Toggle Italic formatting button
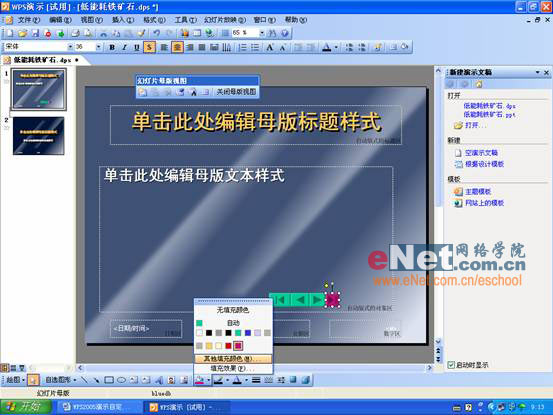 point(124,47)
